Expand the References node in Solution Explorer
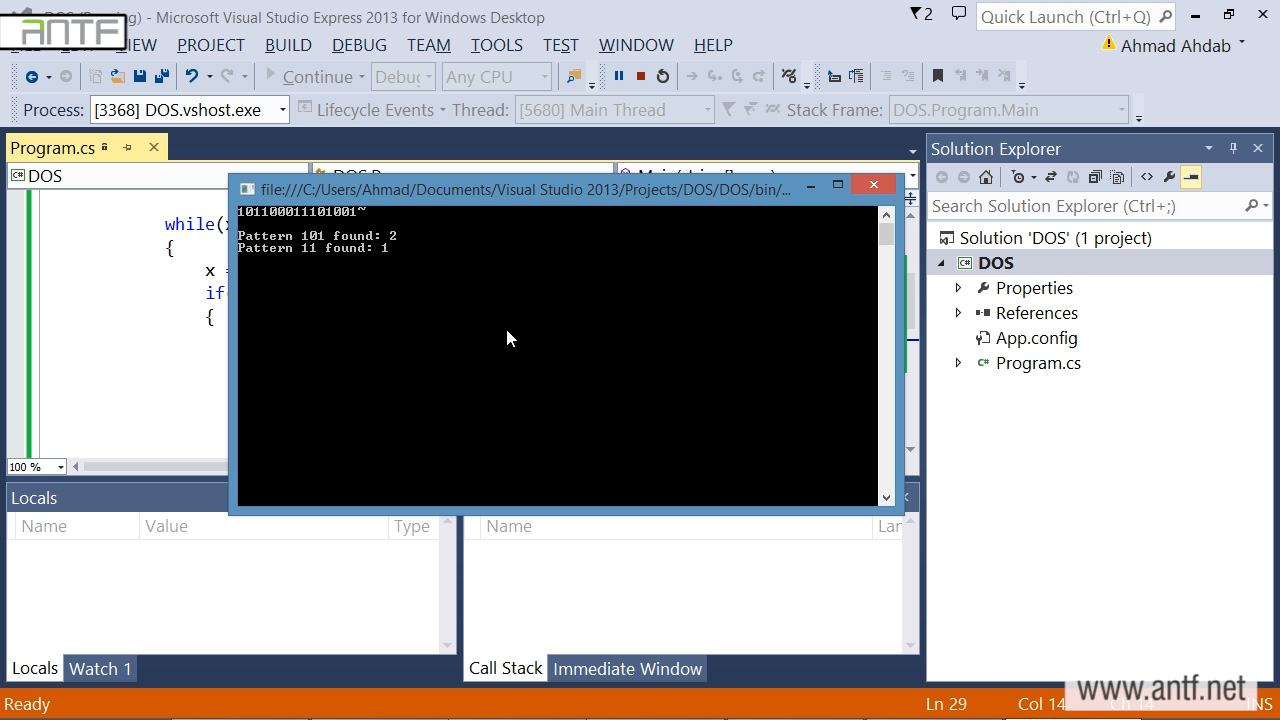This screenshot has width=1280, height=720. pyautogui.click(x=958, y=313)
